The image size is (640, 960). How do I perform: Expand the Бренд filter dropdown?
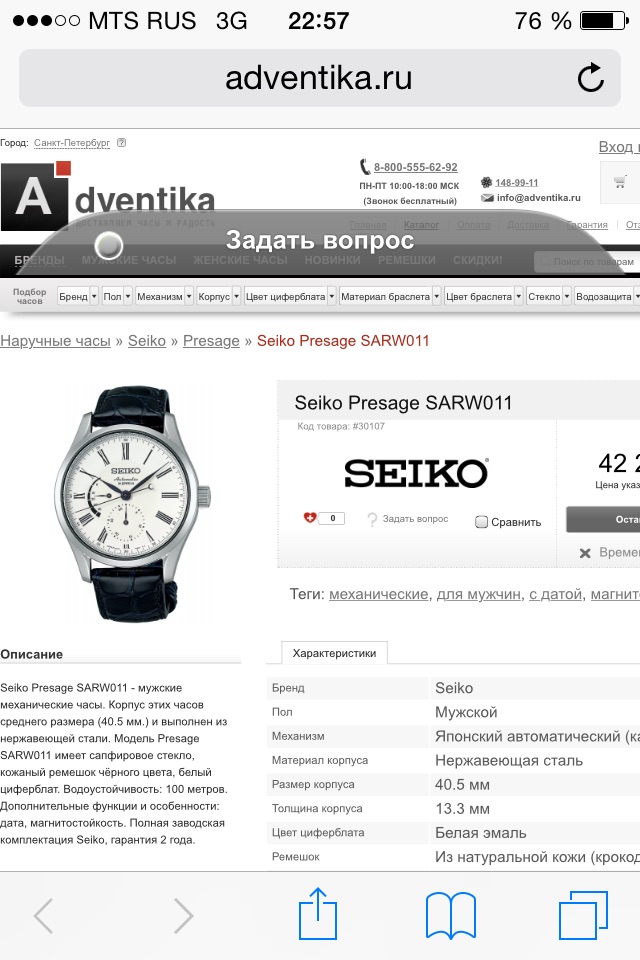78,296
